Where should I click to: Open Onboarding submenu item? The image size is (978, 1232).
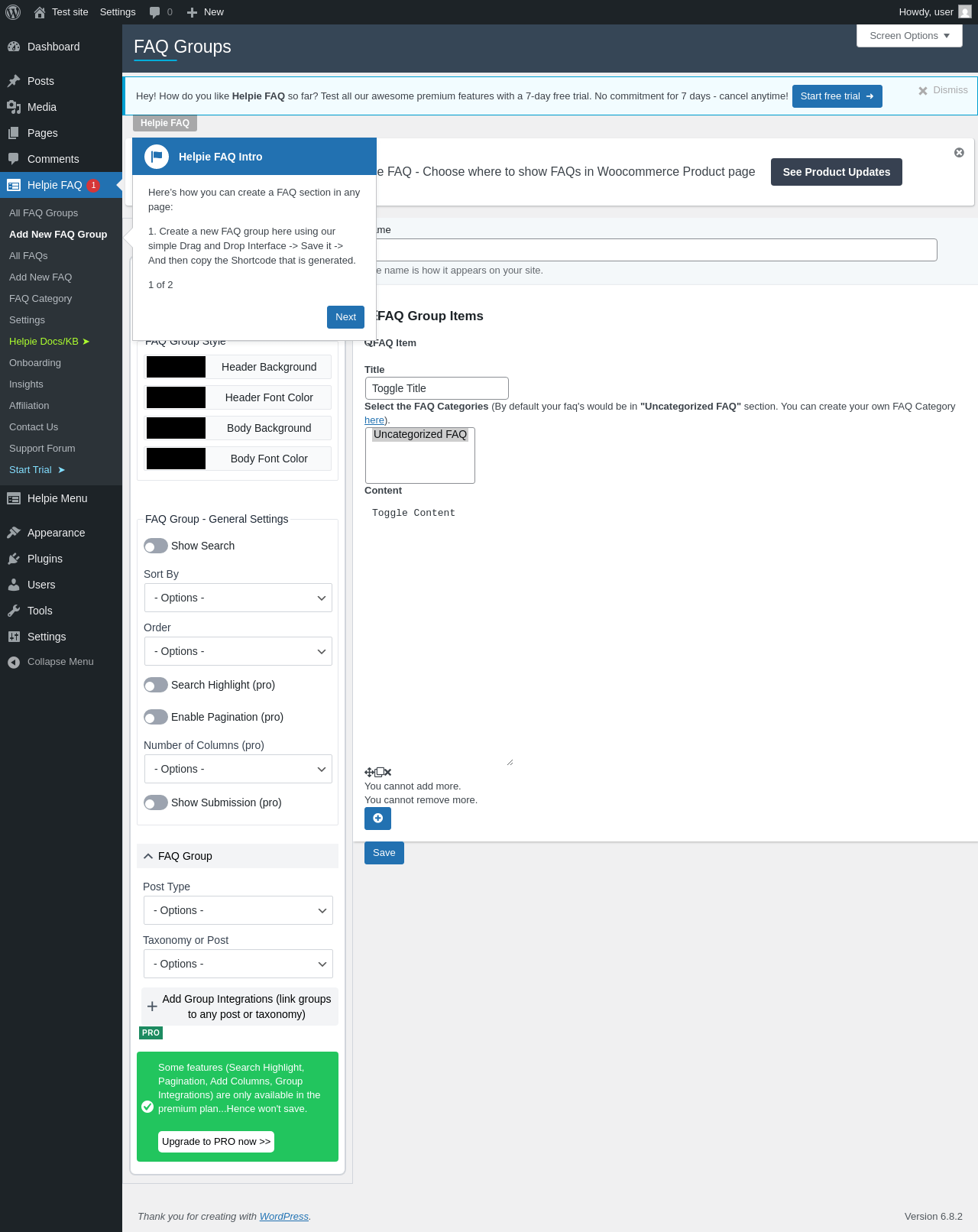click(x=35, y=363)
